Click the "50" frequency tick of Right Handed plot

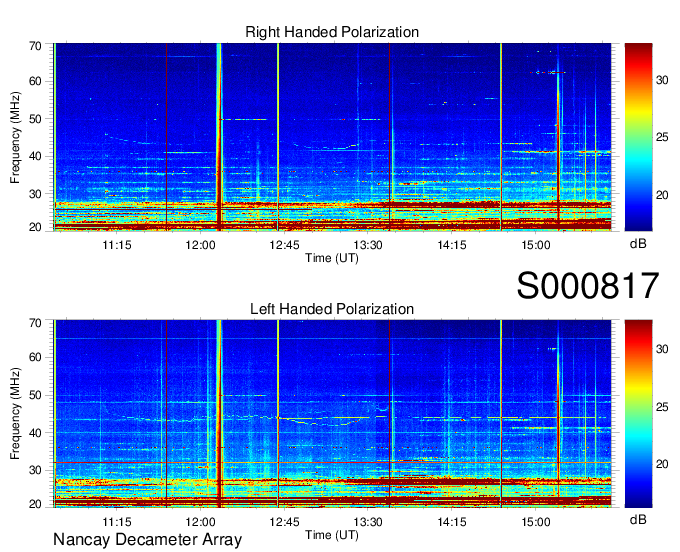[36, 119]
